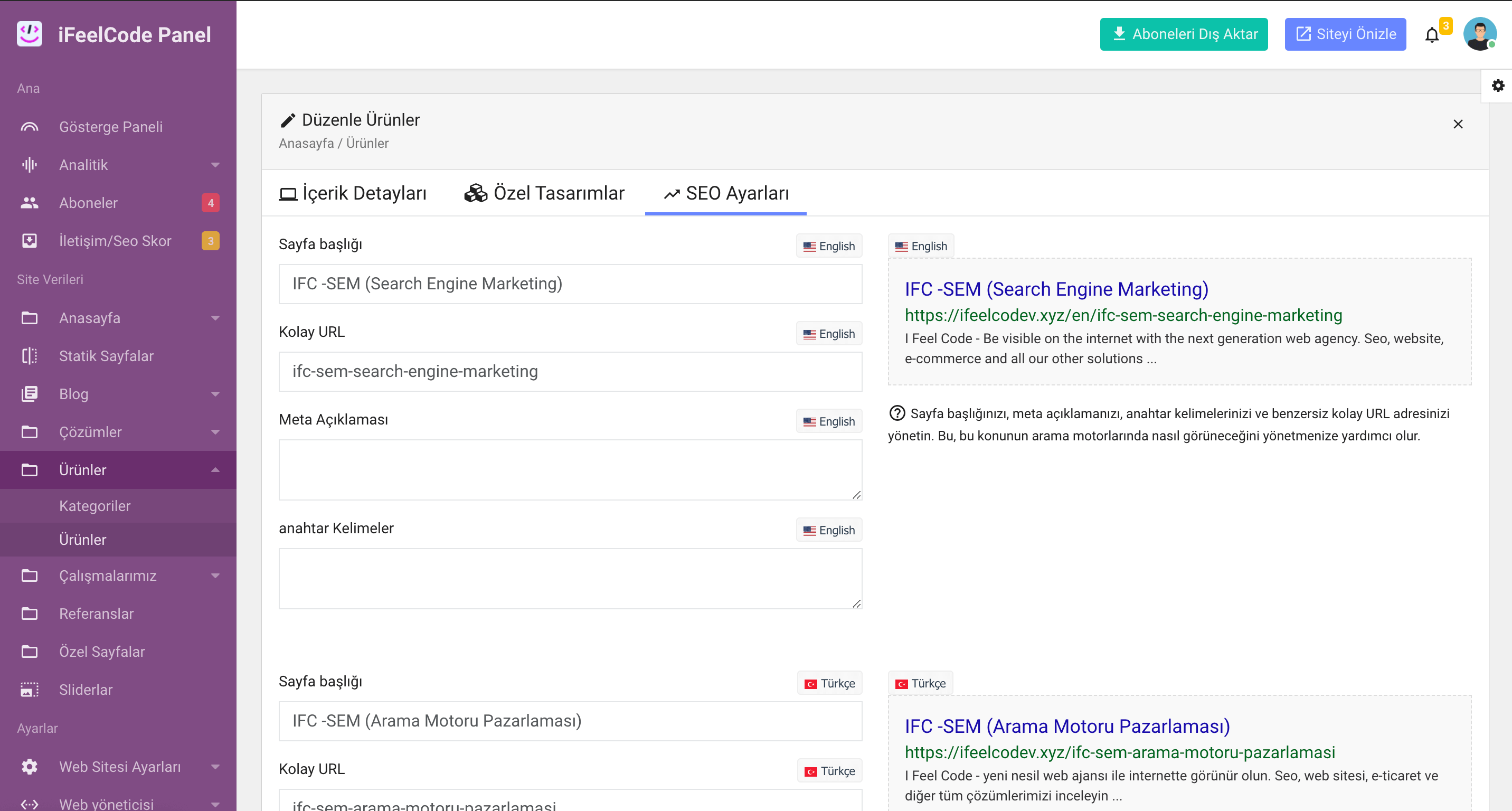1512x811 pixels.
Task: Close the Düzenle Ürünler panel
Action: [1458, 124]
